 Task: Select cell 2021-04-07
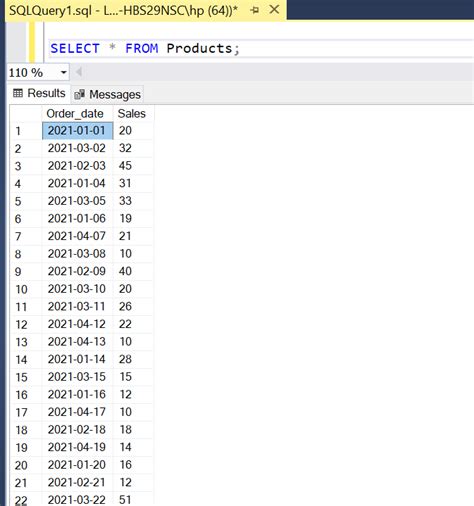point(77,236)
